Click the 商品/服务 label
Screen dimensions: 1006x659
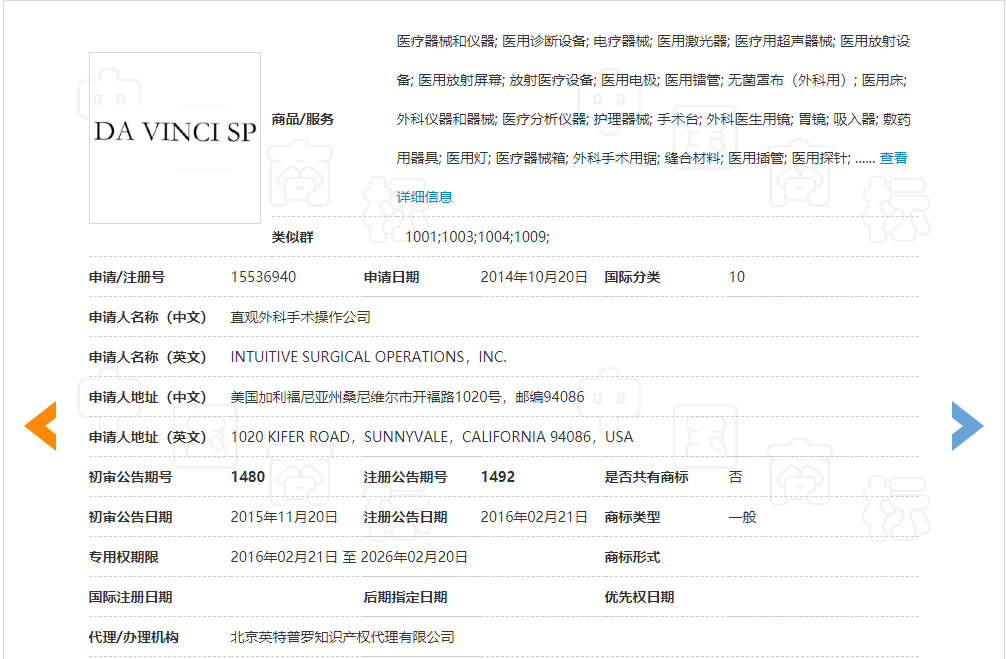click(302, 119)
